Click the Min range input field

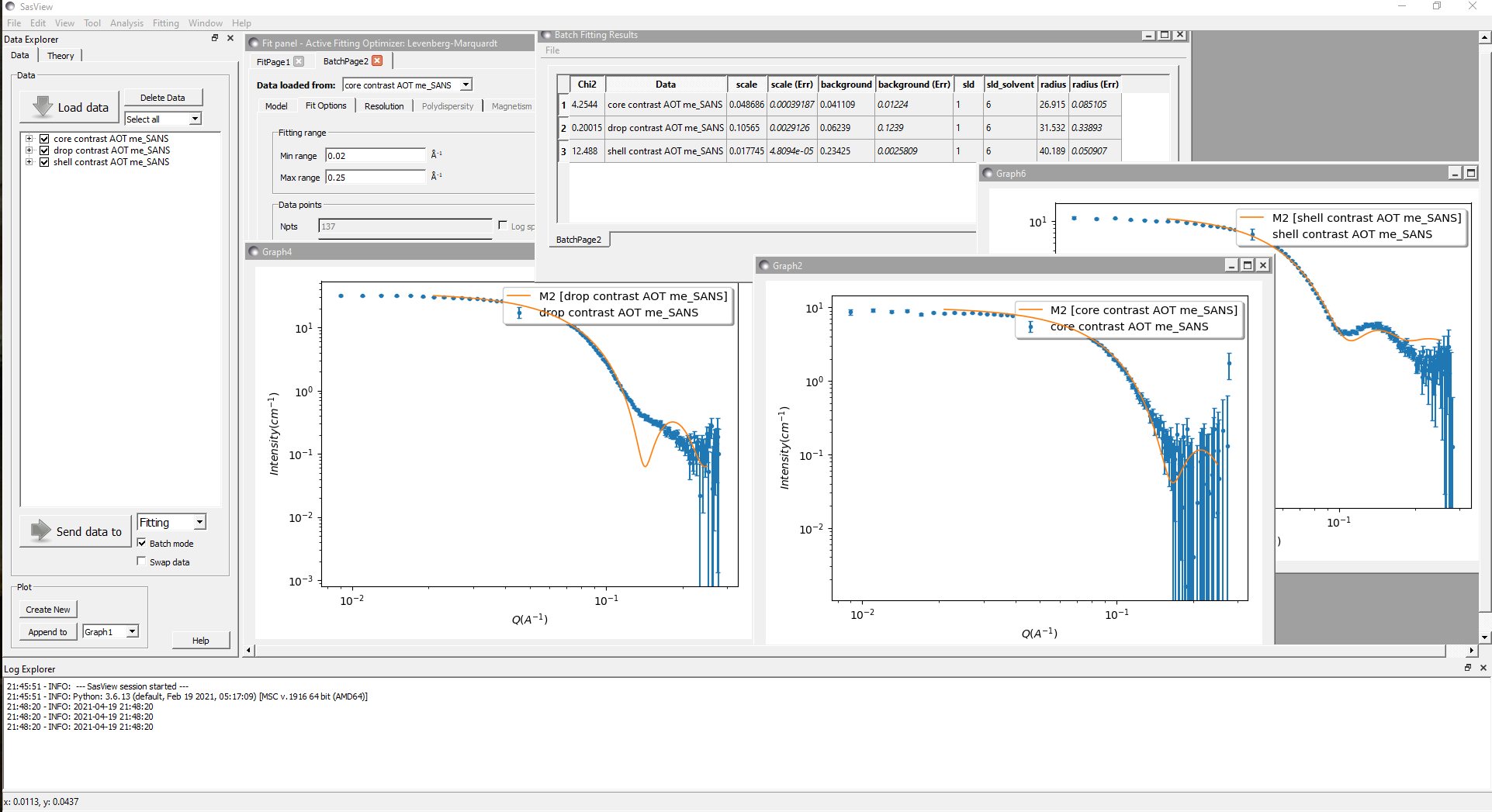[375, 155]
